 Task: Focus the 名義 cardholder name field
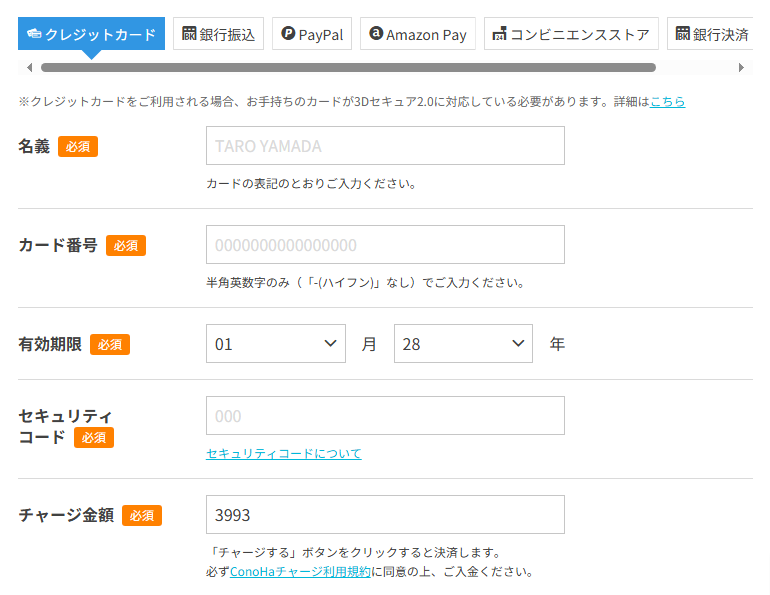click(385, 146)
